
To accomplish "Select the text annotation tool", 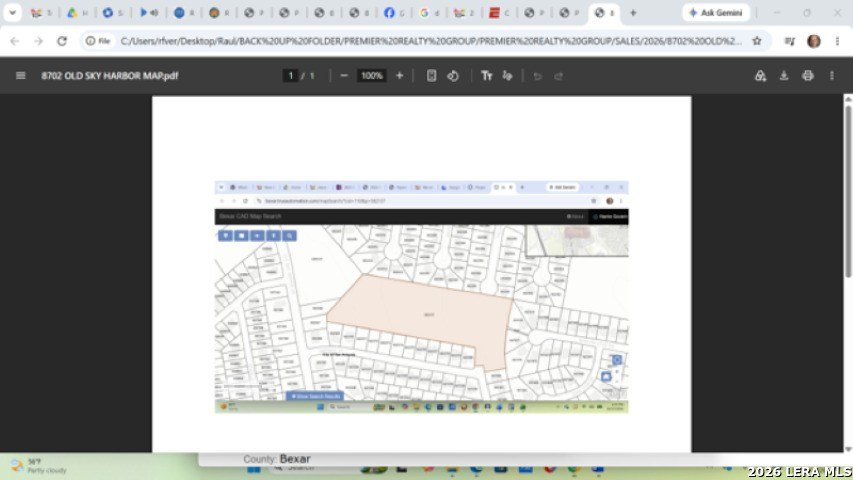I will 486,76.
